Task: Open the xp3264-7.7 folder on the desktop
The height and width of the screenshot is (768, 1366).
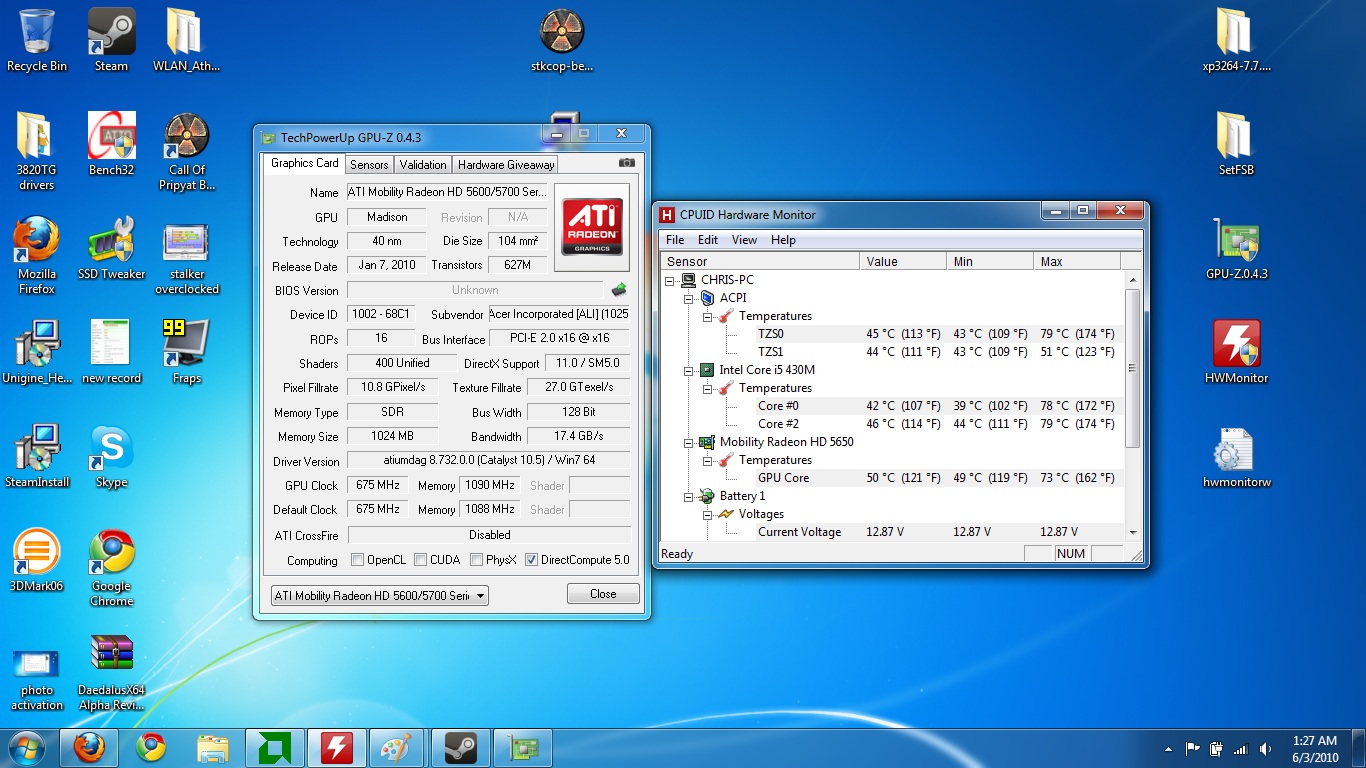Action: 1236,40
